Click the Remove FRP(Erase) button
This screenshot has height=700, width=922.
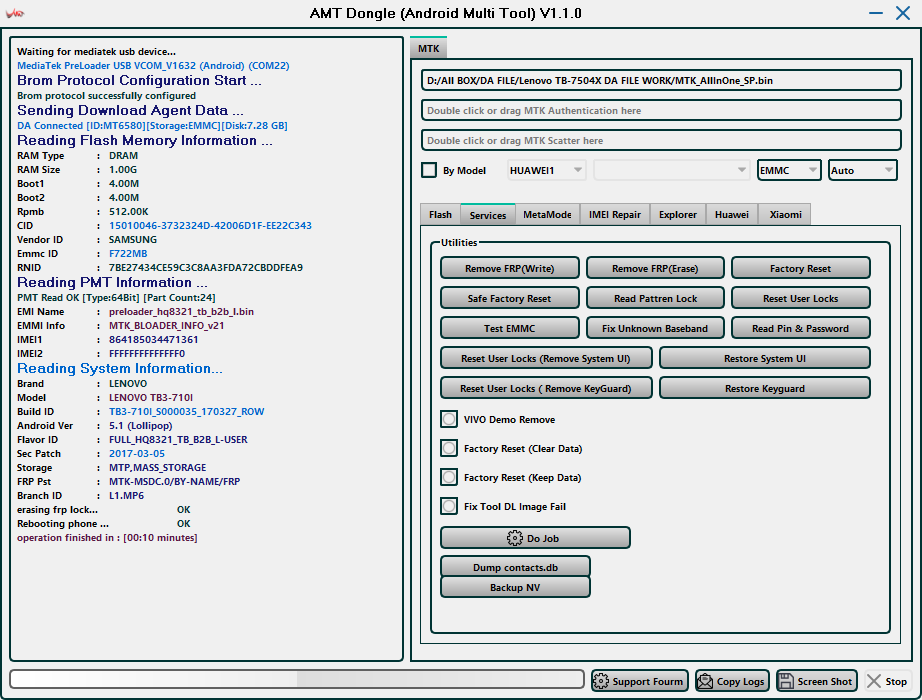tap(655, 268)
